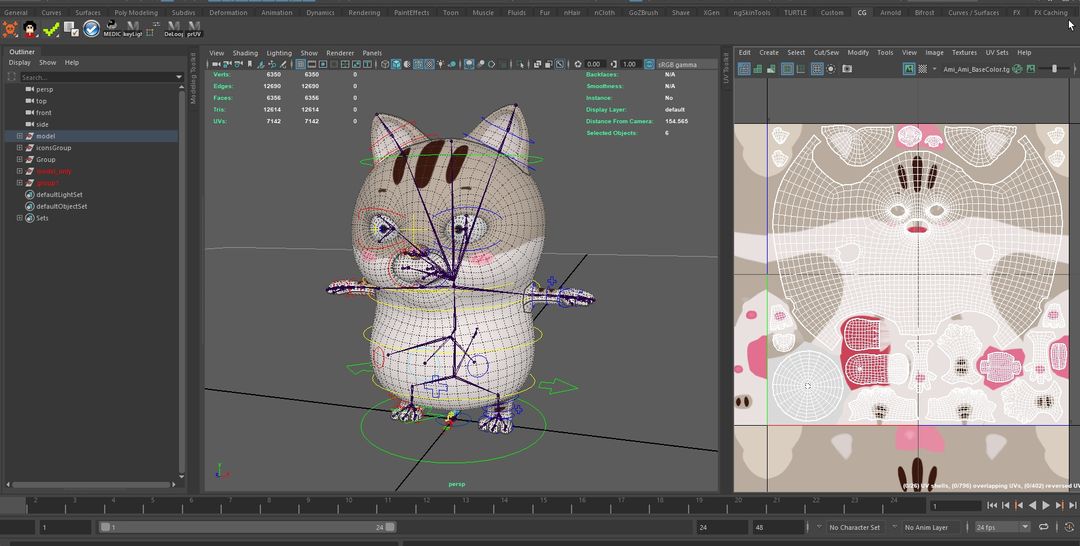Toggle the color management button beside sRGB gamma
Screen dimensions: 1080x546
tap(649, 64)
